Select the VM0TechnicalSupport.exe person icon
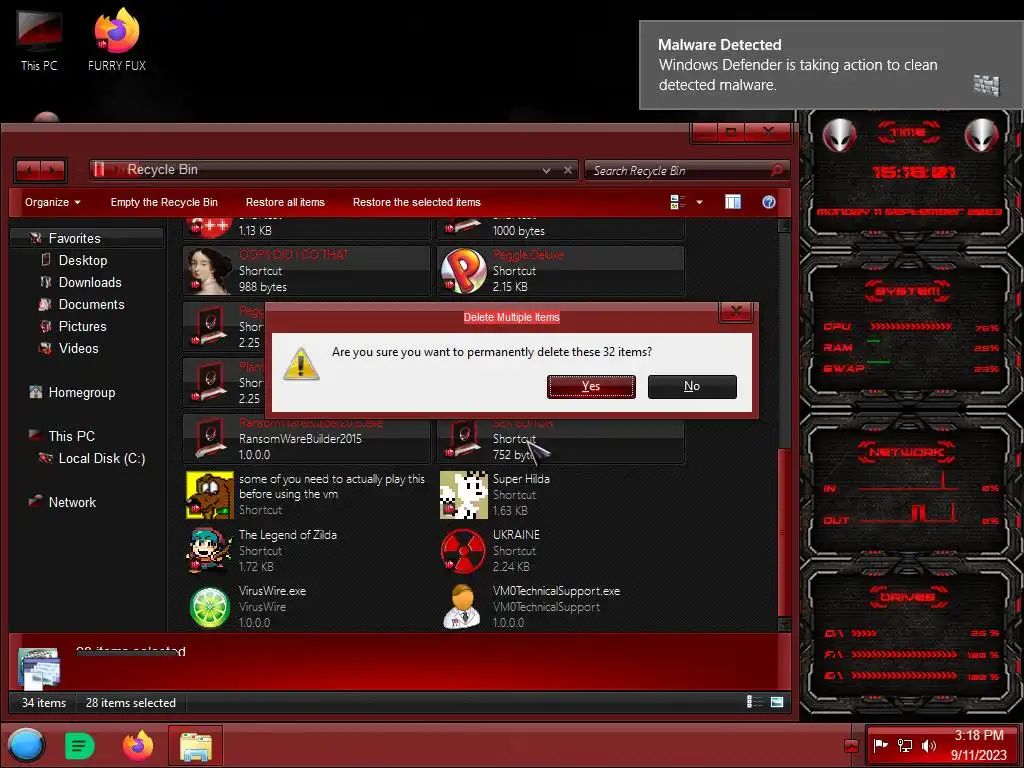This screenshot has width=1024, height=768. click(x=462, y=607)
